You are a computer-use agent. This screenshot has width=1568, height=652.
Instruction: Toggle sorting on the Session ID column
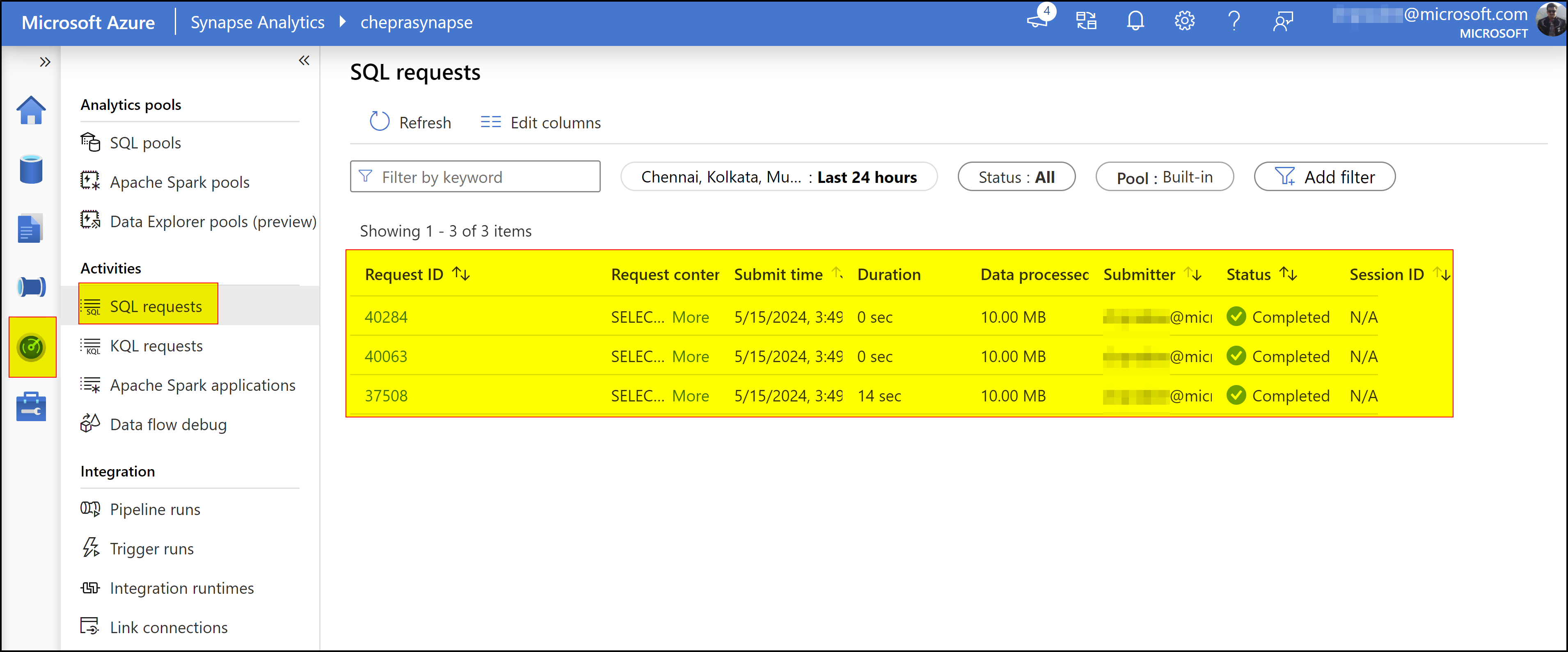[1441, 274]
